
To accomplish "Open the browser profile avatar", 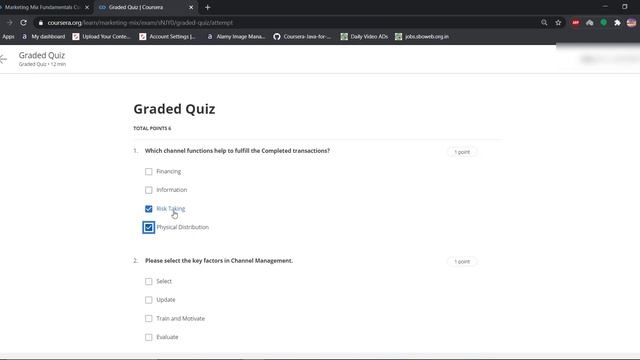I will tap(631, 23).
